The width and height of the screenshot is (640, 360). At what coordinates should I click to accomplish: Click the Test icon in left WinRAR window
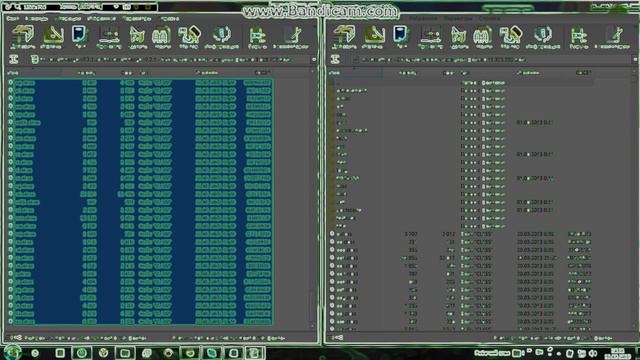(80, 36)
